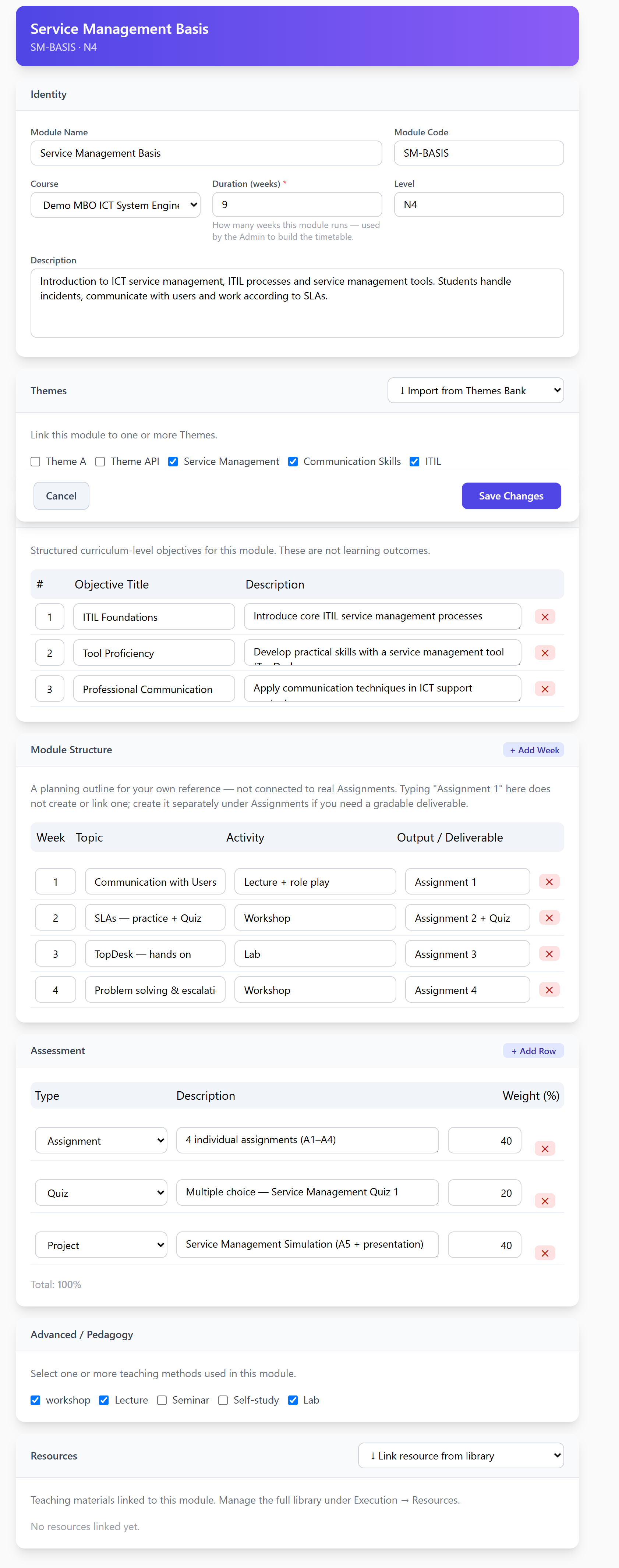Image resolution: width=619 pixels, height=1568 pixels.
Task: Click the TopDesk — hands on topic field
Action: pyautogui.click(x=155, y=953)
